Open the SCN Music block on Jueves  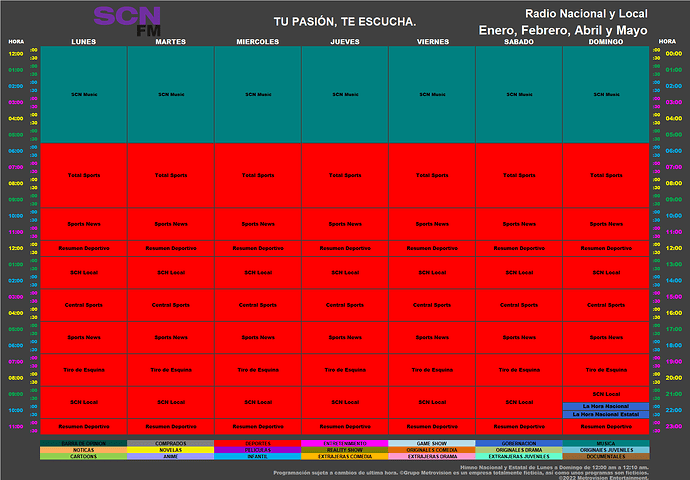click(x=345, y=95)
